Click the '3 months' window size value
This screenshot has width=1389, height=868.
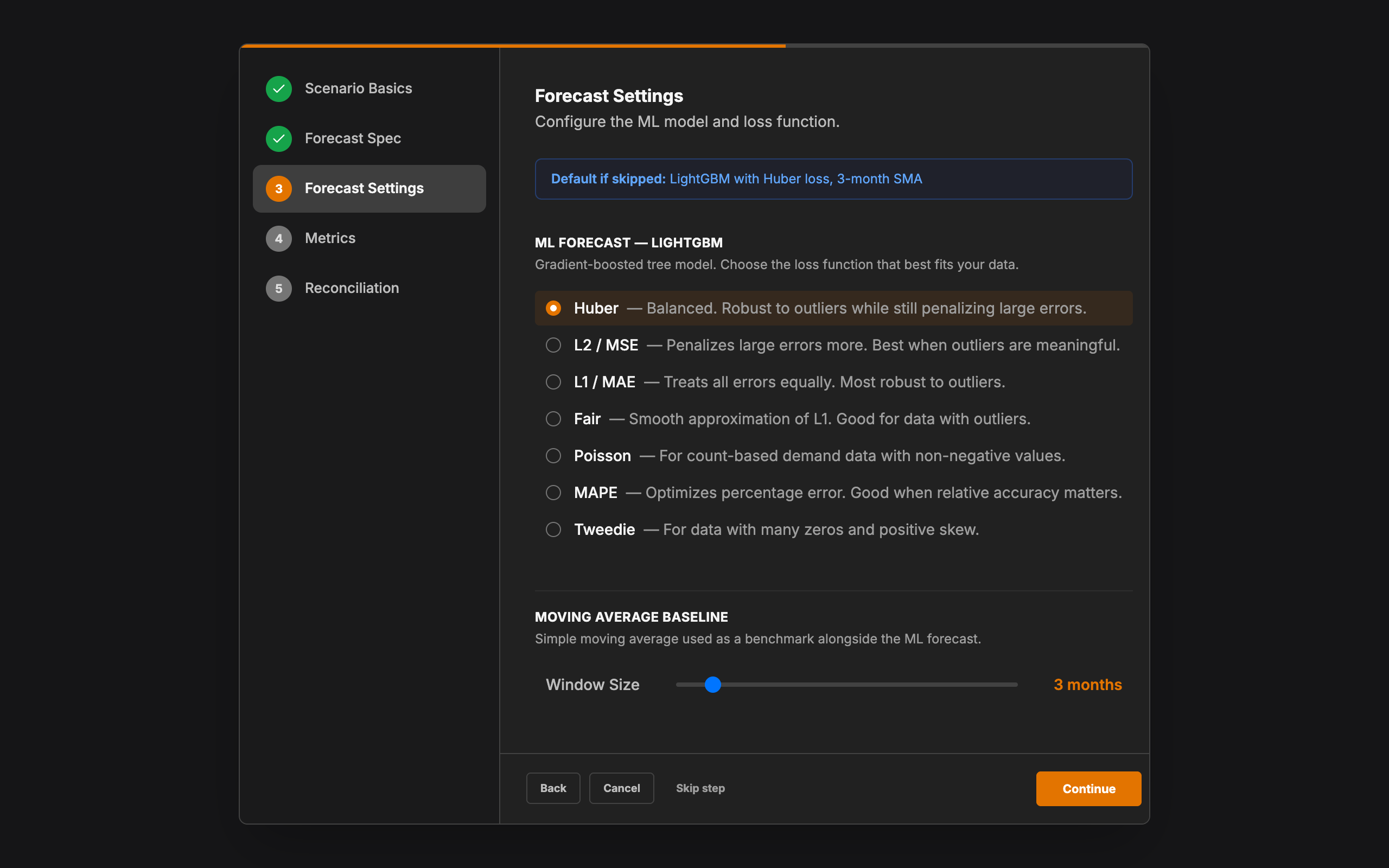click(1087, 684)
